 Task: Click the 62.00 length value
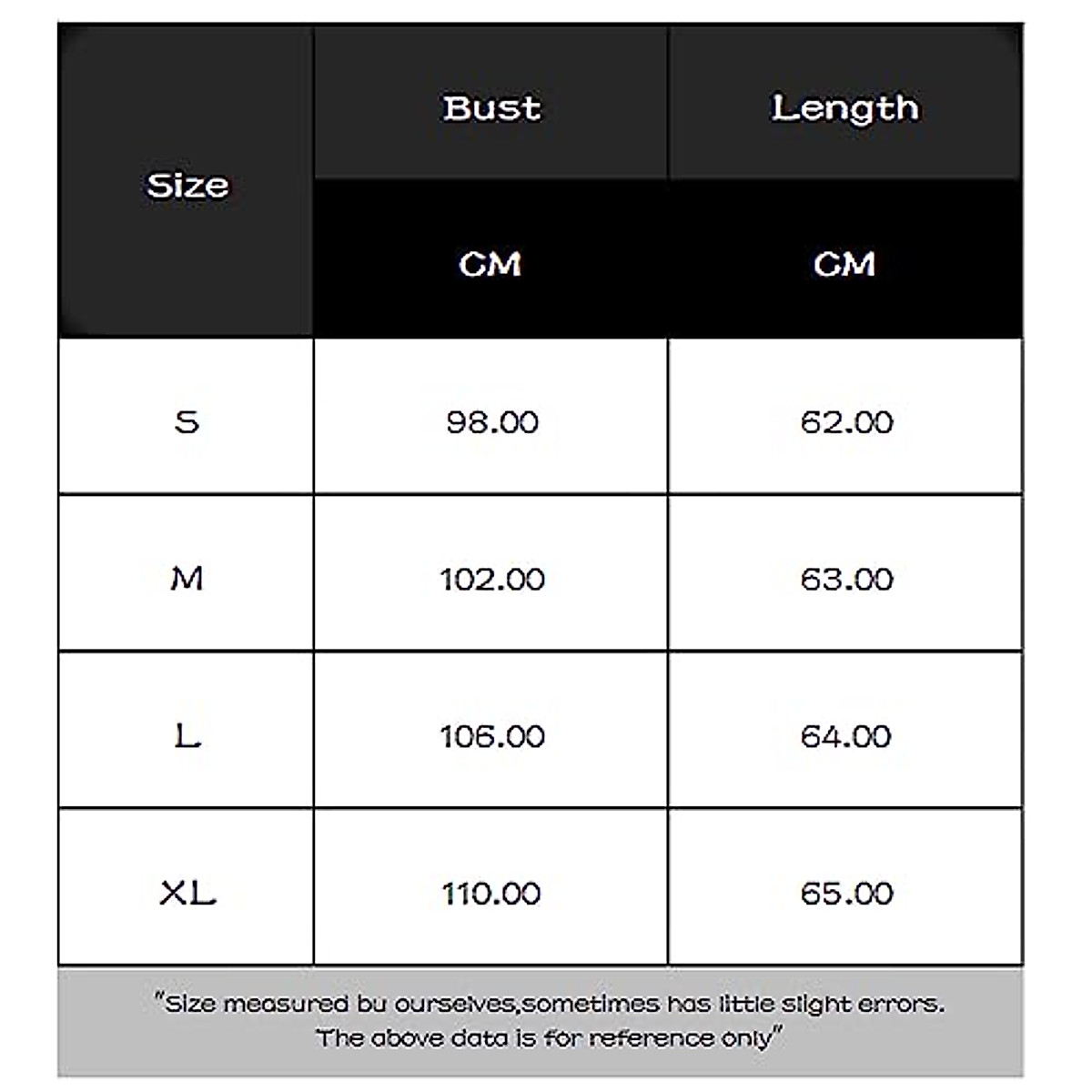click(846, 422)
